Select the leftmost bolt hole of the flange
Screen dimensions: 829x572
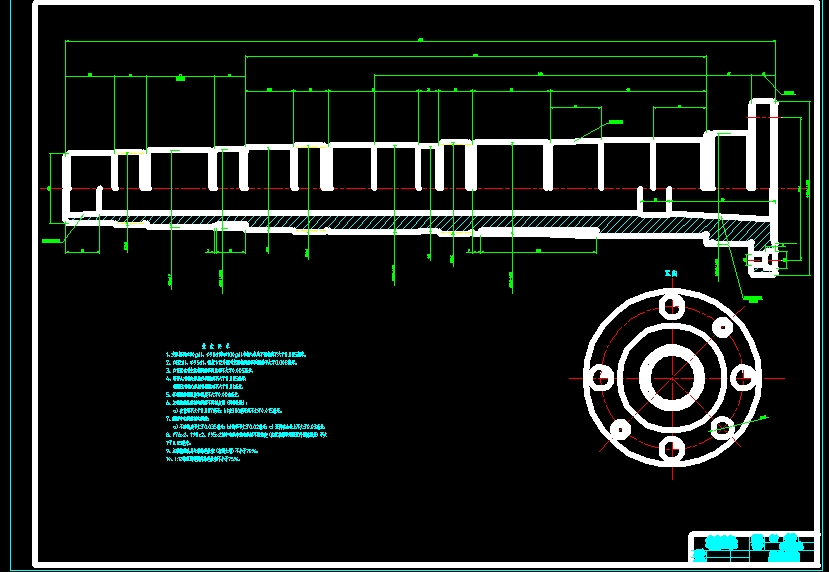tap(601, 378)
